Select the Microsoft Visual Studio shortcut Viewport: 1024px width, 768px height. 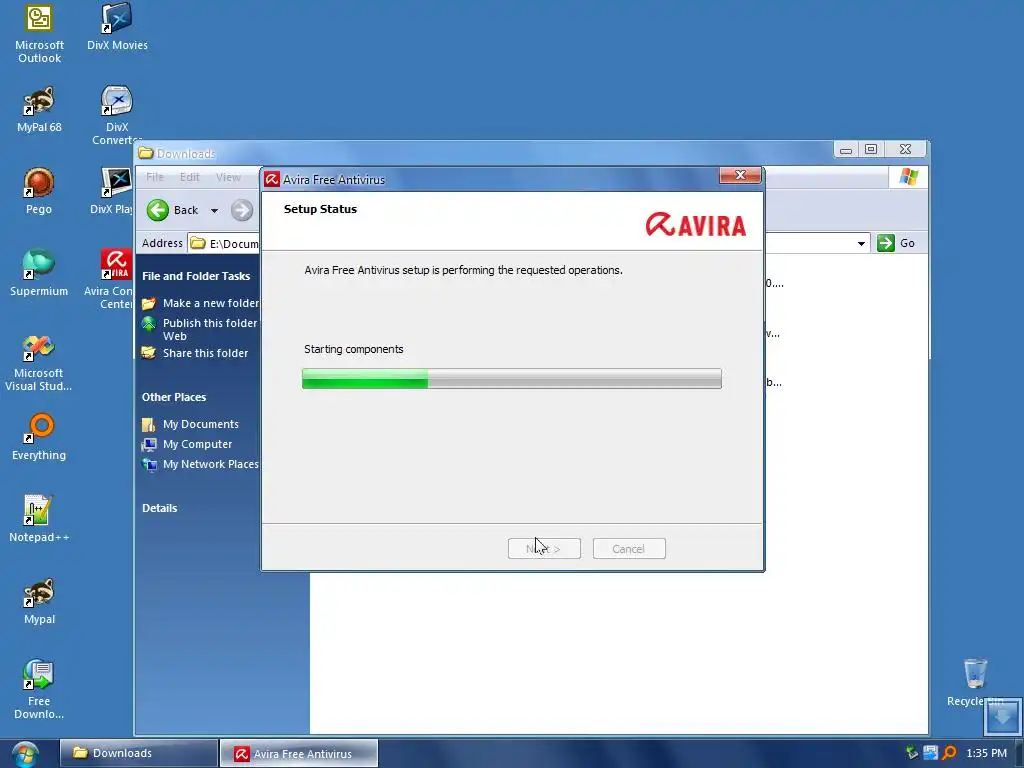coord(39,363)
